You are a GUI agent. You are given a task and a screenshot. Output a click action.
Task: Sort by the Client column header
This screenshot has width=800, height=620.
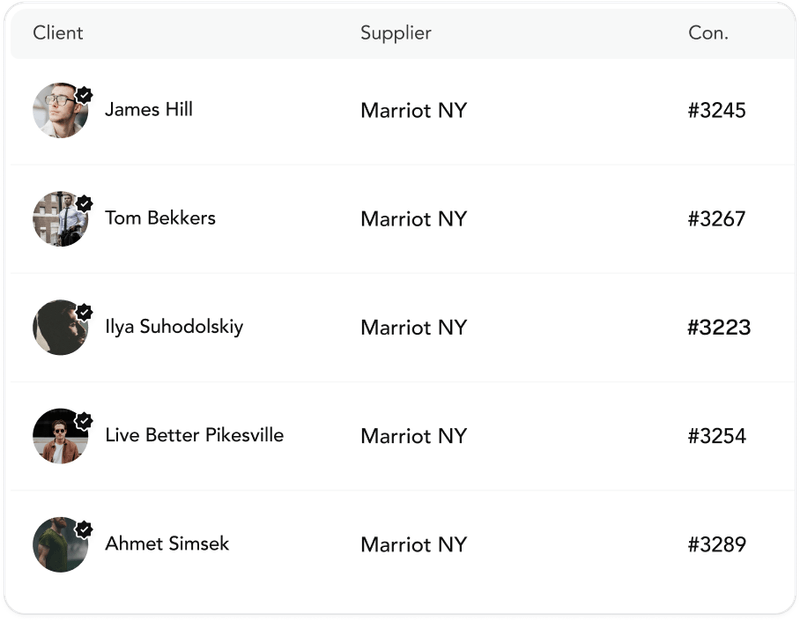tap(58, 33)
